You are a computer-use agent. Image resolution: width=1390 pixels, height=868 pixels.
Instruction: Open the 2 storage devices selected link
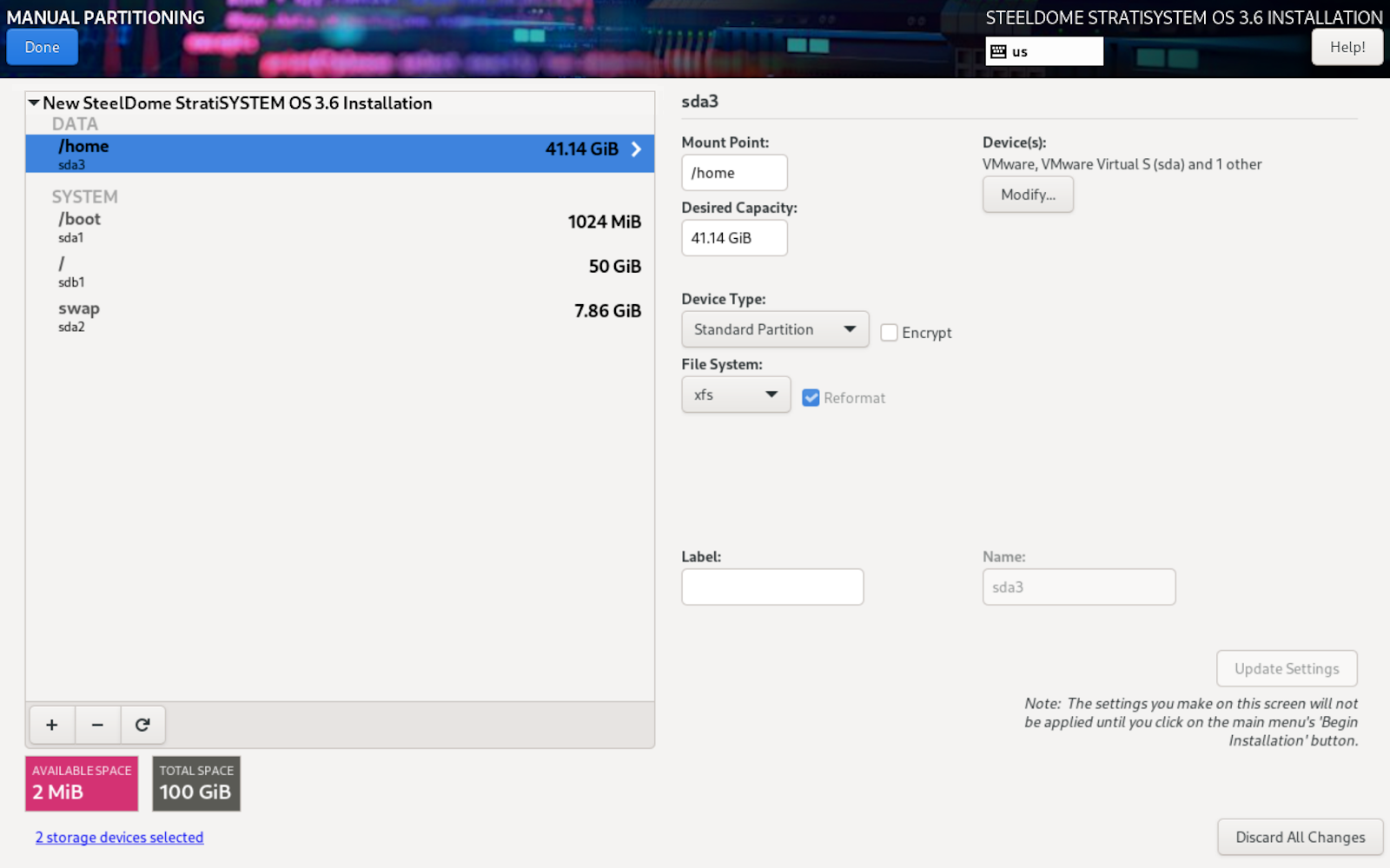coord(119,838)
